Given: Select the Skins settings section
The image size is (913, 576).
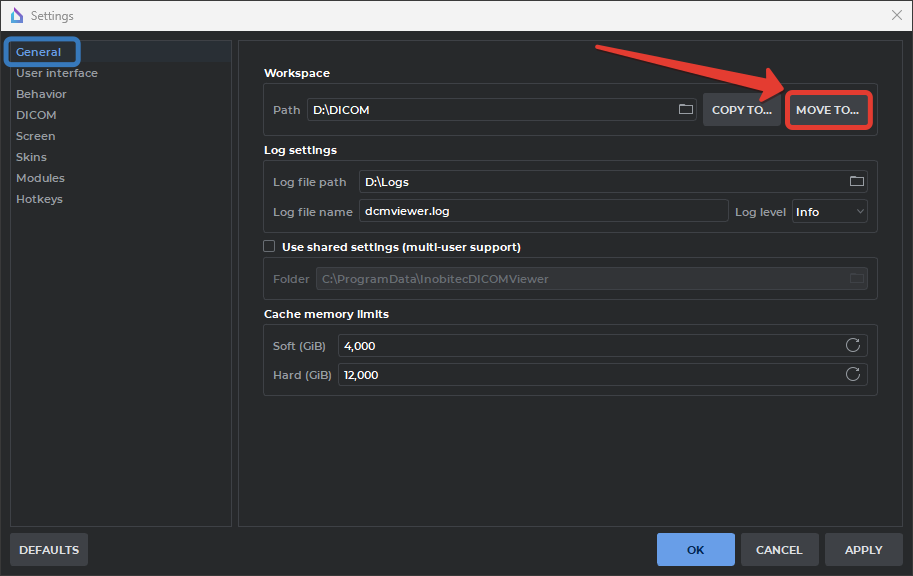Looking at the screenshot, I should click(31, 157).
